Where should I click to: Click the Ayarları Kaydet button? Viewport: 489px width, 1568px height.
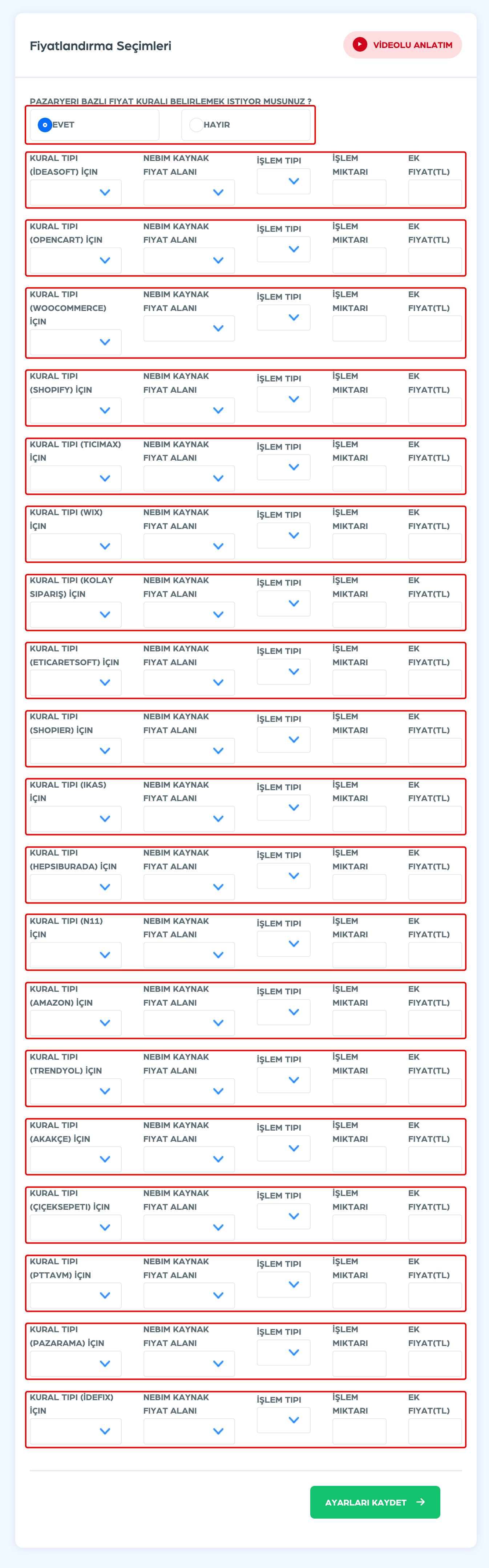click(x=375, y=1502)
